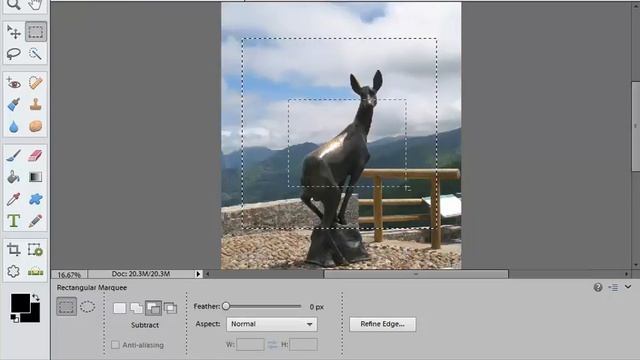The width and height of the screenshot is (640, 360).
Task: Select the Straighten tool
Action: pyautogui.click(x=36, y=271)
